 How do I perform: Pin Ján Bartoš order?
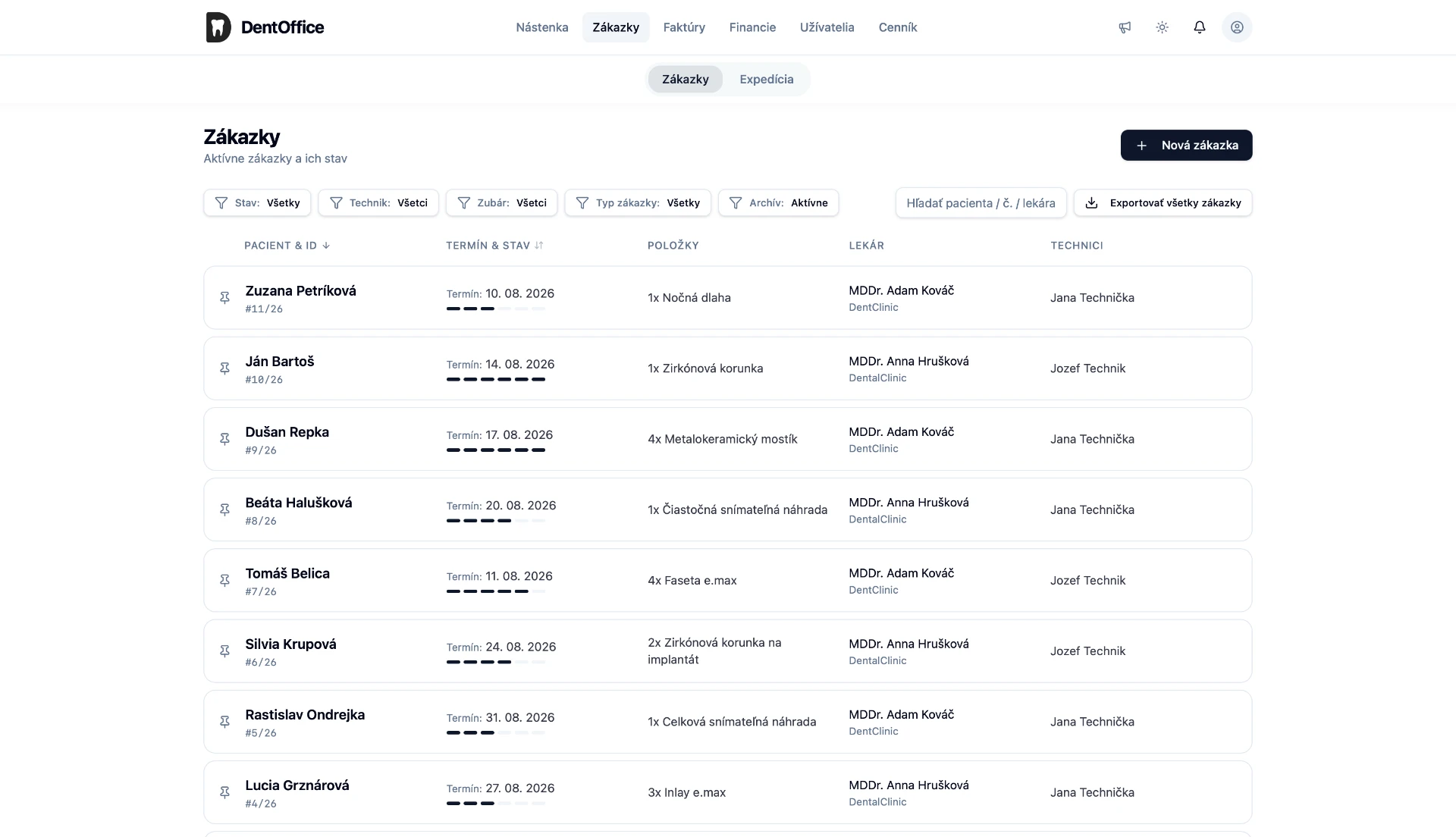(x=224, y=368)
